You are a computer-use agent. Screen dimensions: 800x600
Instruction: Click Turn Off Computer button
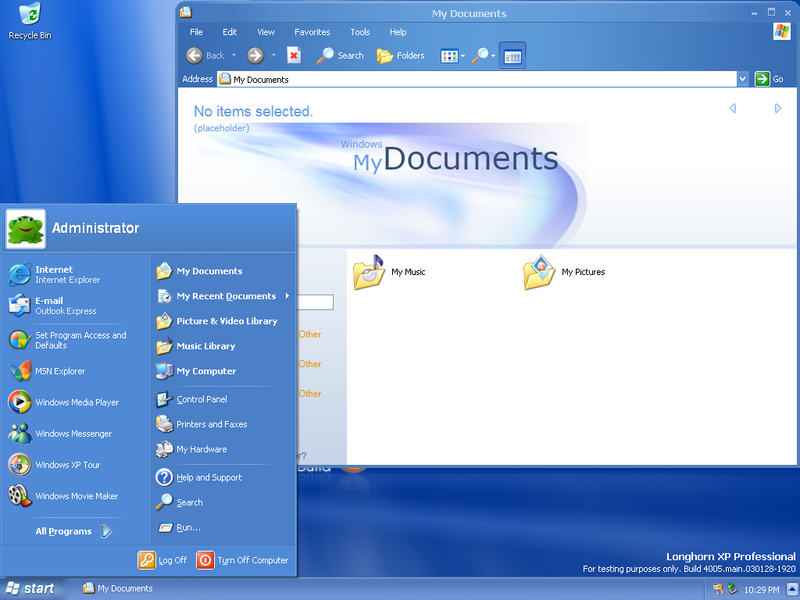243,560
